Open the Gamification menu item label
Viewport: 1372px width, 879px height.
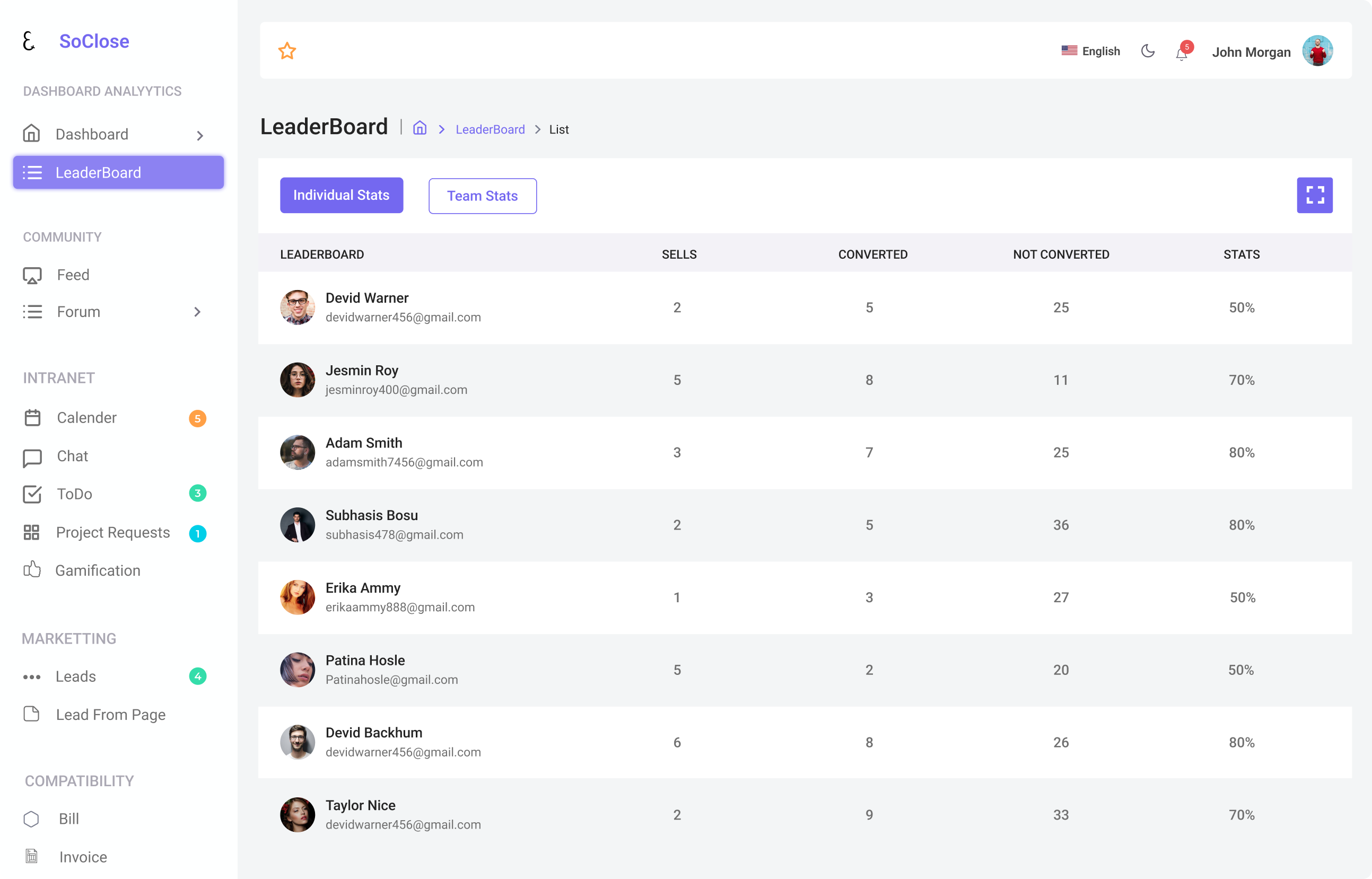tap(98, 570)
